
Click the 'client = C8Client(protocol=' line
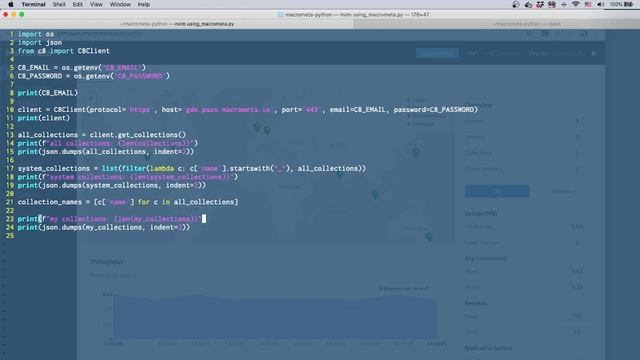click(247, 110)
